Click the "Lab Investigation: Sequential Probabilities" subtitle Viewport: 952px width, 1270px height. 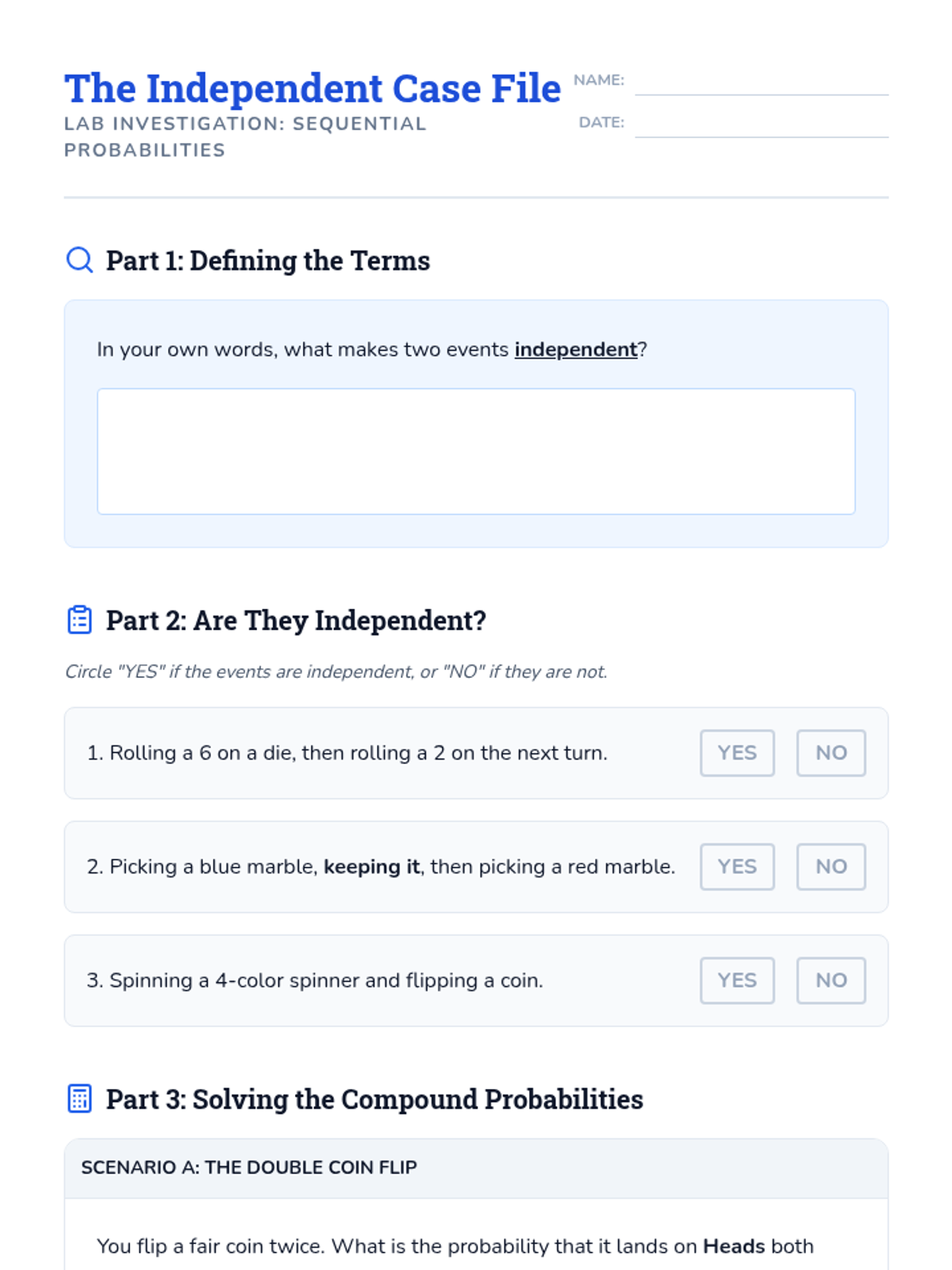[245, 137]
